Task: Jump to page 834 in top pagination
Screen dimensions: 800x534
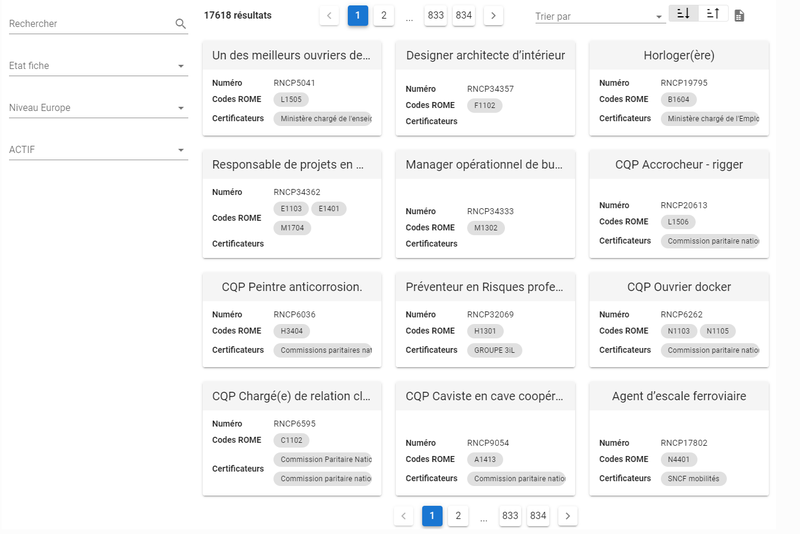Action: (x=464, y=15)
